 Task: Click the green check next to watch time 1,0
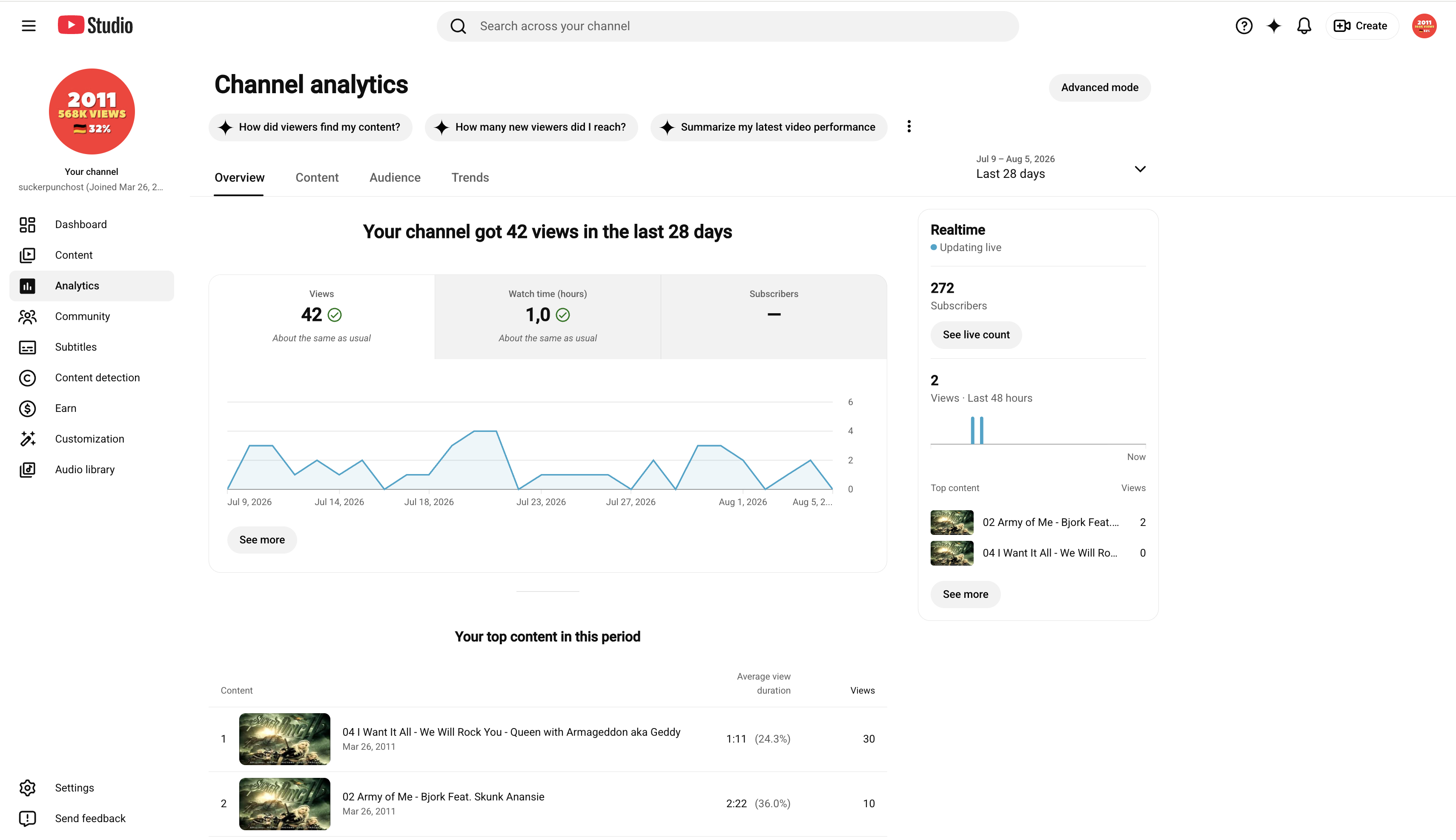coord(563,314)
